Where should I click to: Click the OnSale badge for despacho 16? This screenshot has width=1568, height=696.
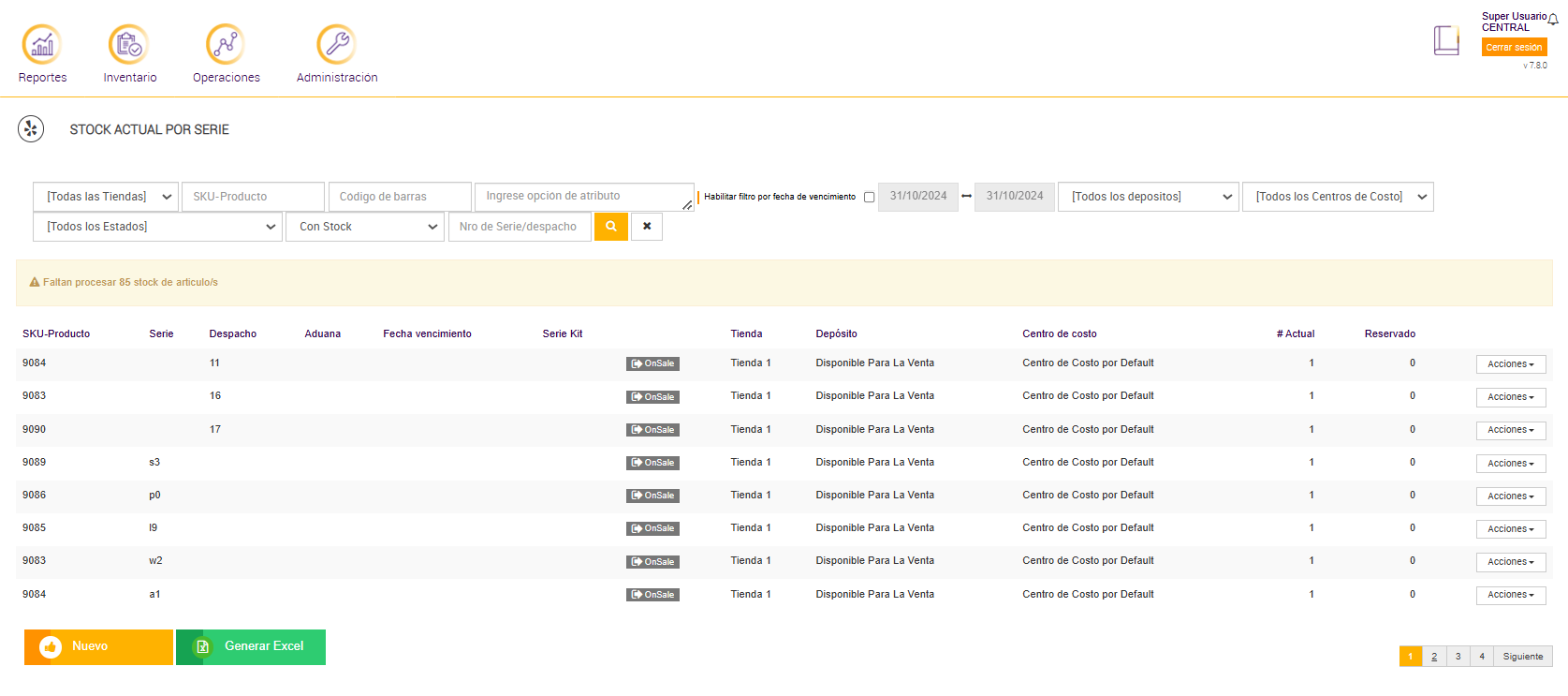click(652, 397)
